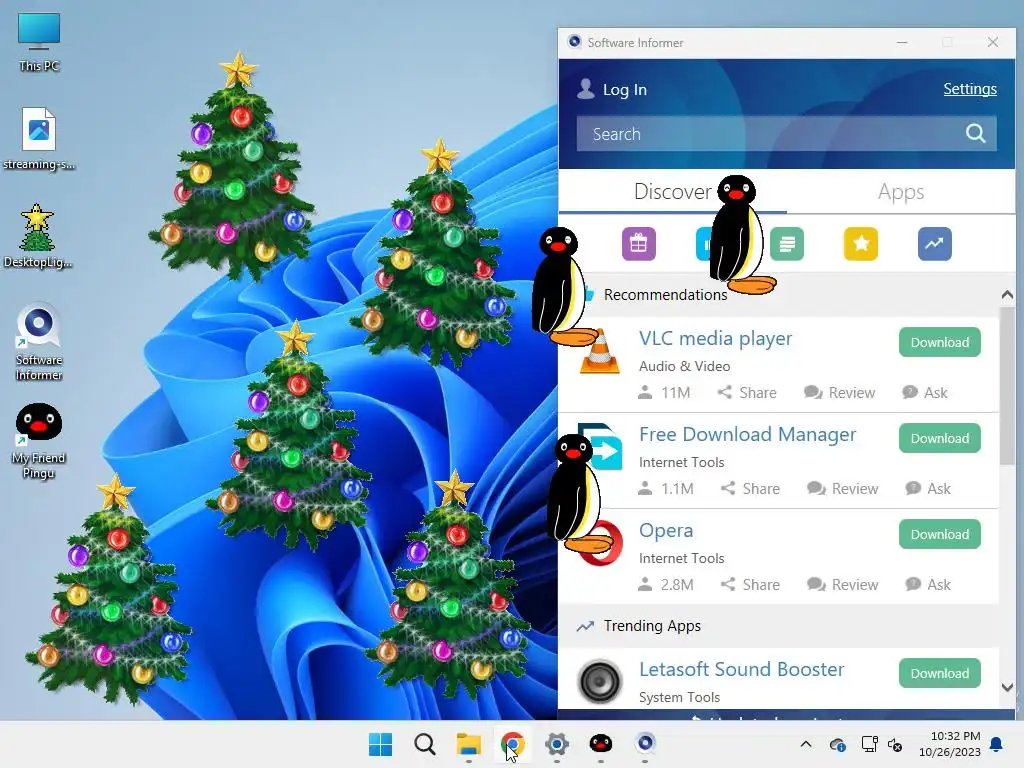The image size is (1024, 768).
Task: Open File Explorer from the taskbar
Action: (468, 744)
